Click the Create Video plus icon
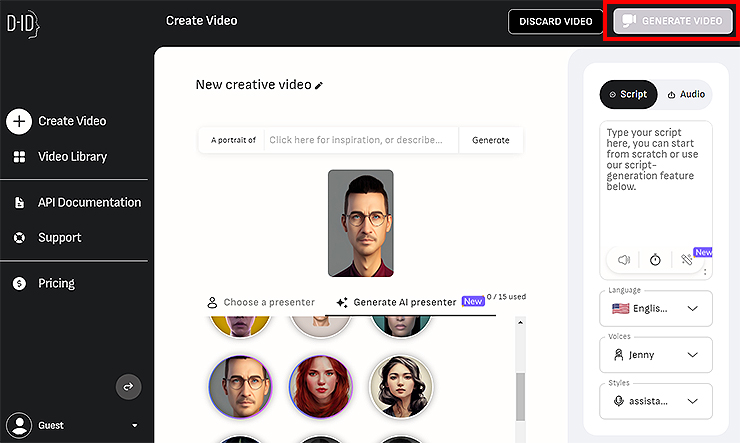Image resolution: width=740 pixels, height=443 pixels. point(19,121)
